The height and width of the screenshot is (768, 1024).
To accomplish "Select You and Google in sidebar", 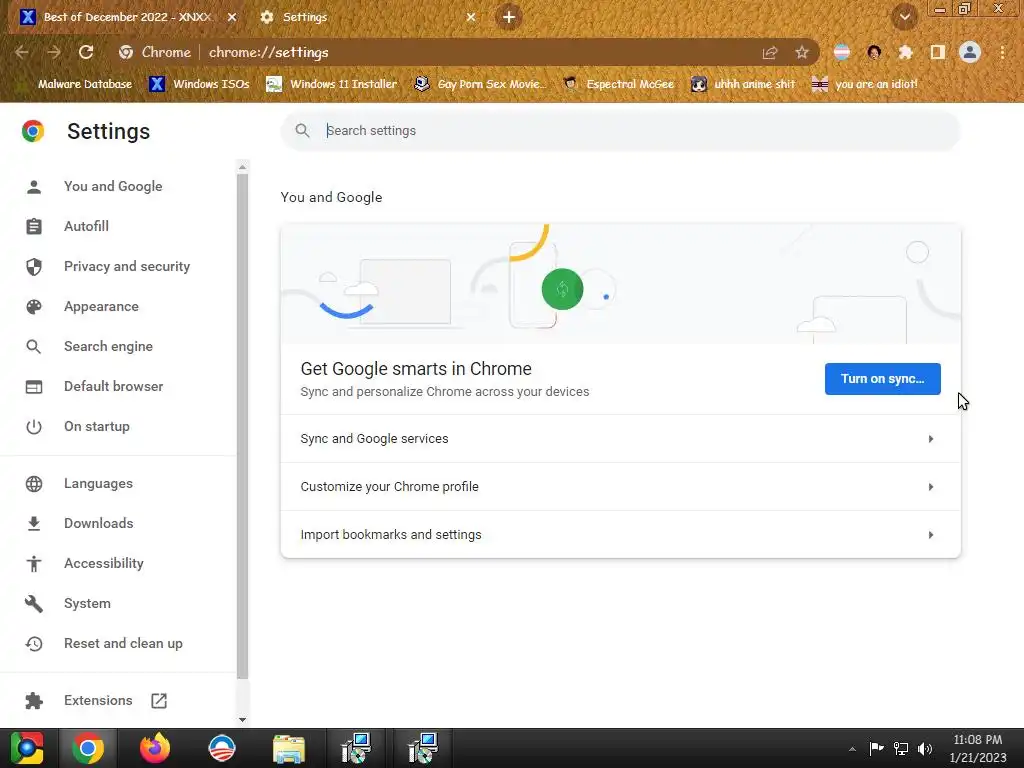I will click(x=112, y=186).
